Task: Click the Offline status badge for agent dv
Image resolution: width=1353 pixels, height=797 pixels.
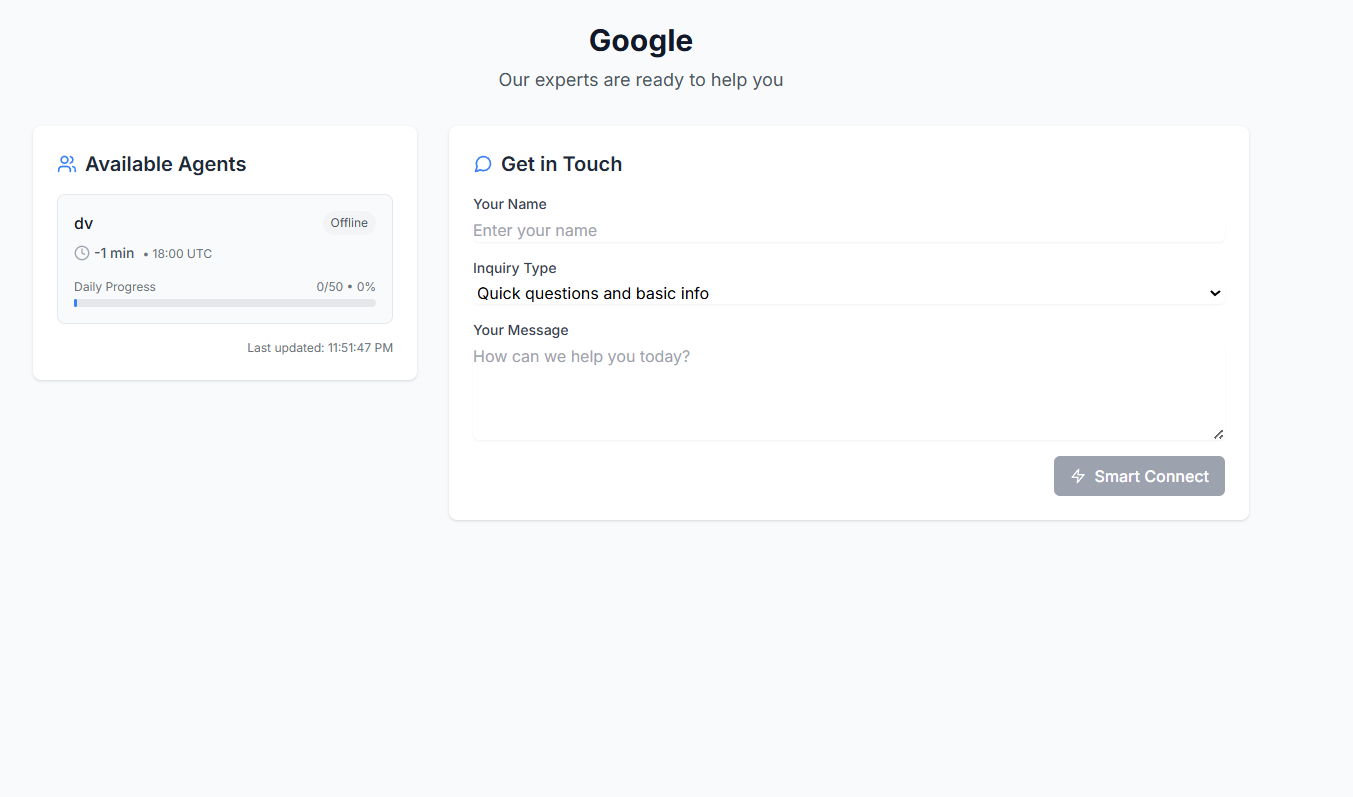Action: [x=348, y=222]
